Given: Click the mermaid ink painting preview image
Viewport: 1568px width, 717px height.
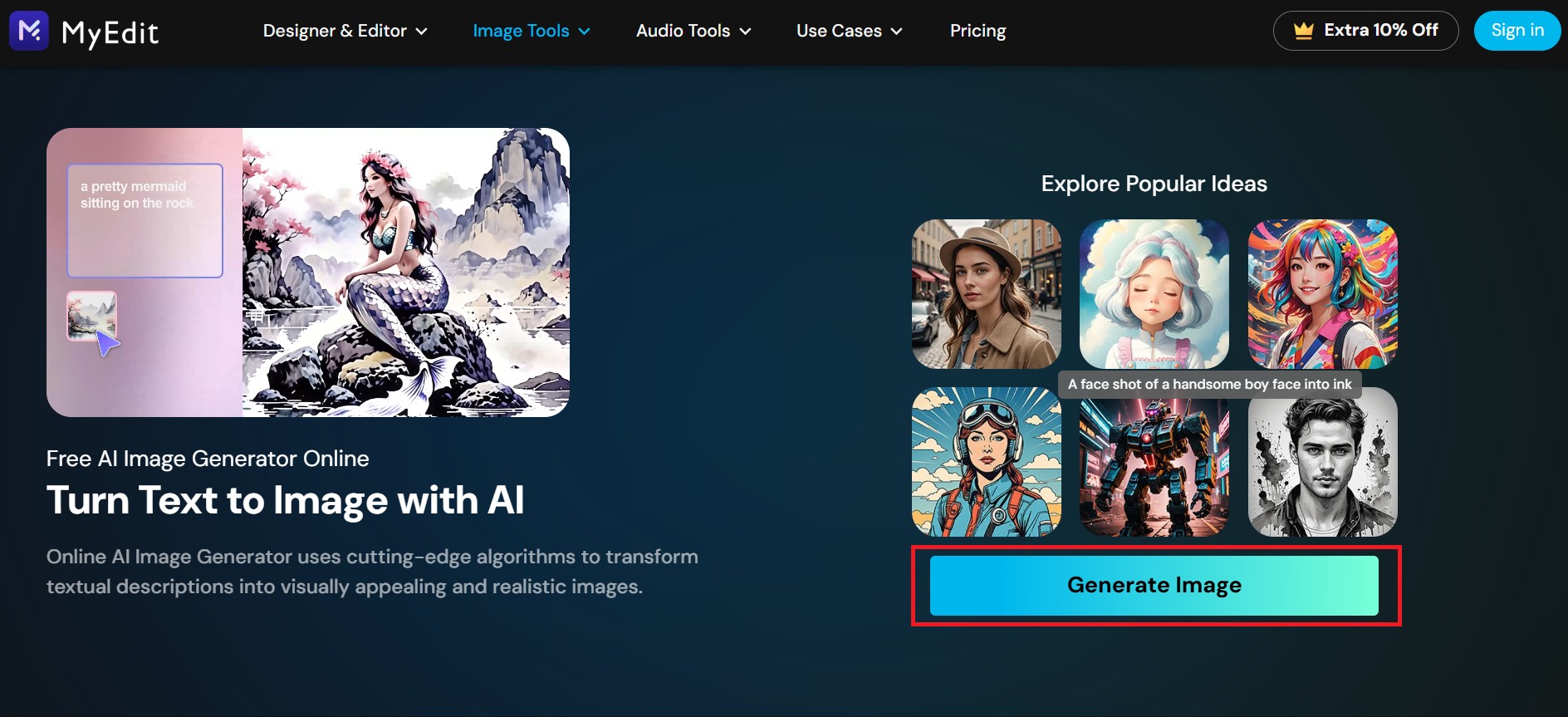Looking at the screenshot, I should (405, 273).
